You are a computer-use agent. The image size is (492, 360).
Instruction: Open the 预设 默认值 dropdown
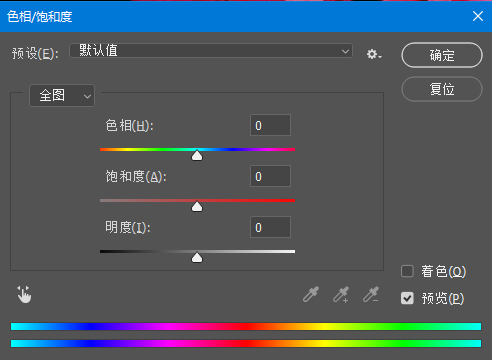click(211, 51)
